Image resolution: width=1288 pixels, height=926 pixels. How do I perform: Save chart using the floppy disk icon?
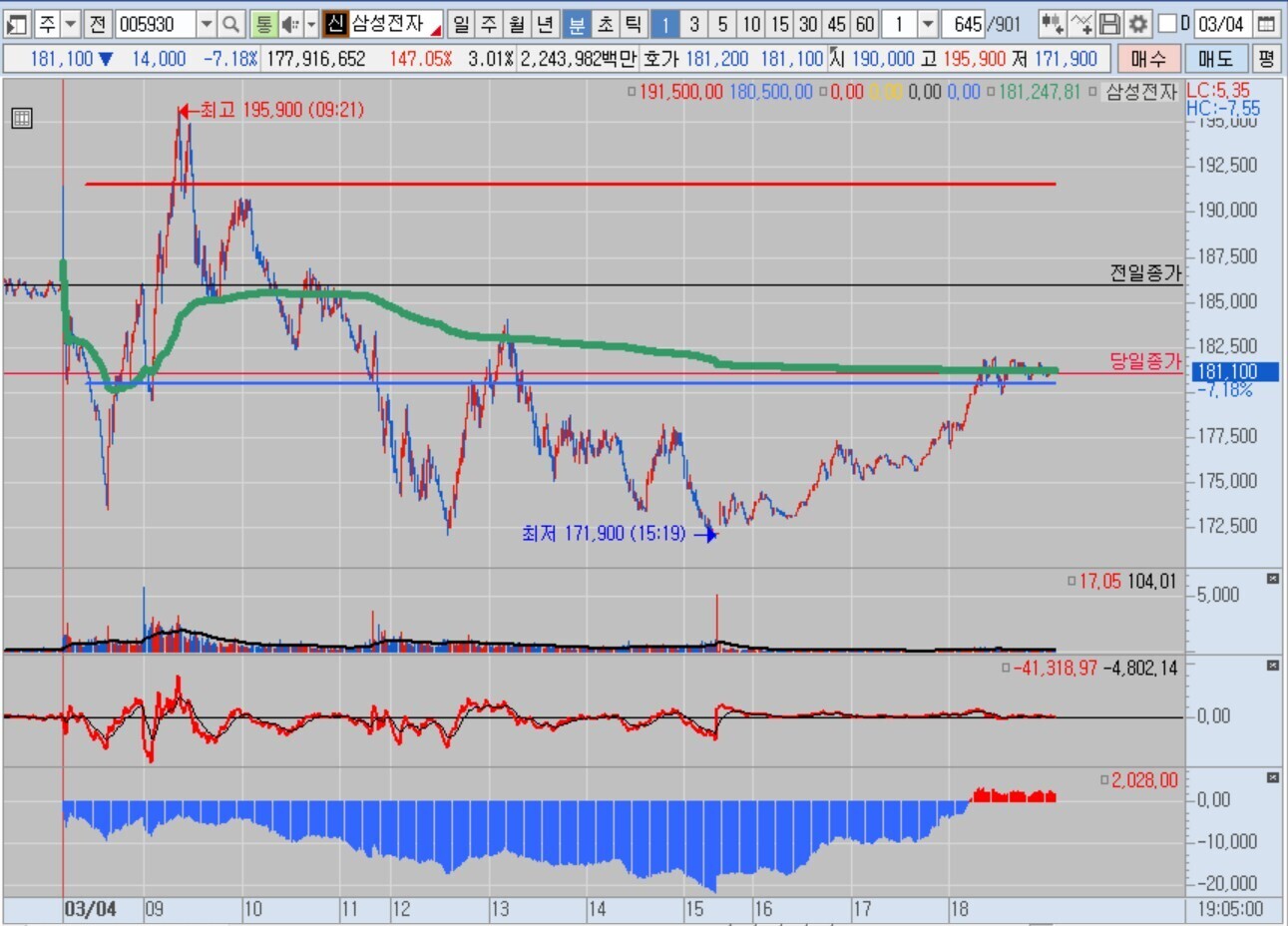coord(1109,24)
